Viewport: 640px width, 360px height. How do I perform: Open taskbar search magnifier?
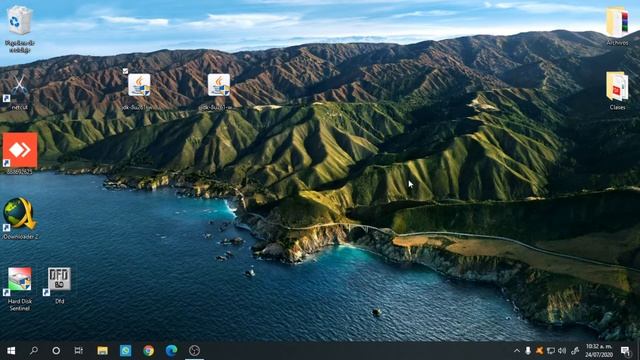(x=34, y=351)
